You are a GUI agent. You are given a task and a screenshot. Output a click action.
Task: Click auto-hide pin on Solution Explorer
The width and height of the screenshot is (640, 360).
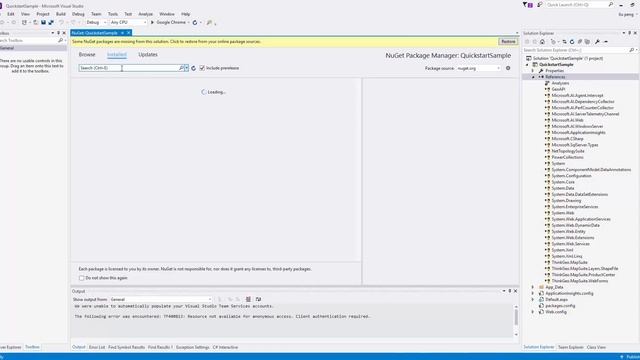tap(629, 33)
